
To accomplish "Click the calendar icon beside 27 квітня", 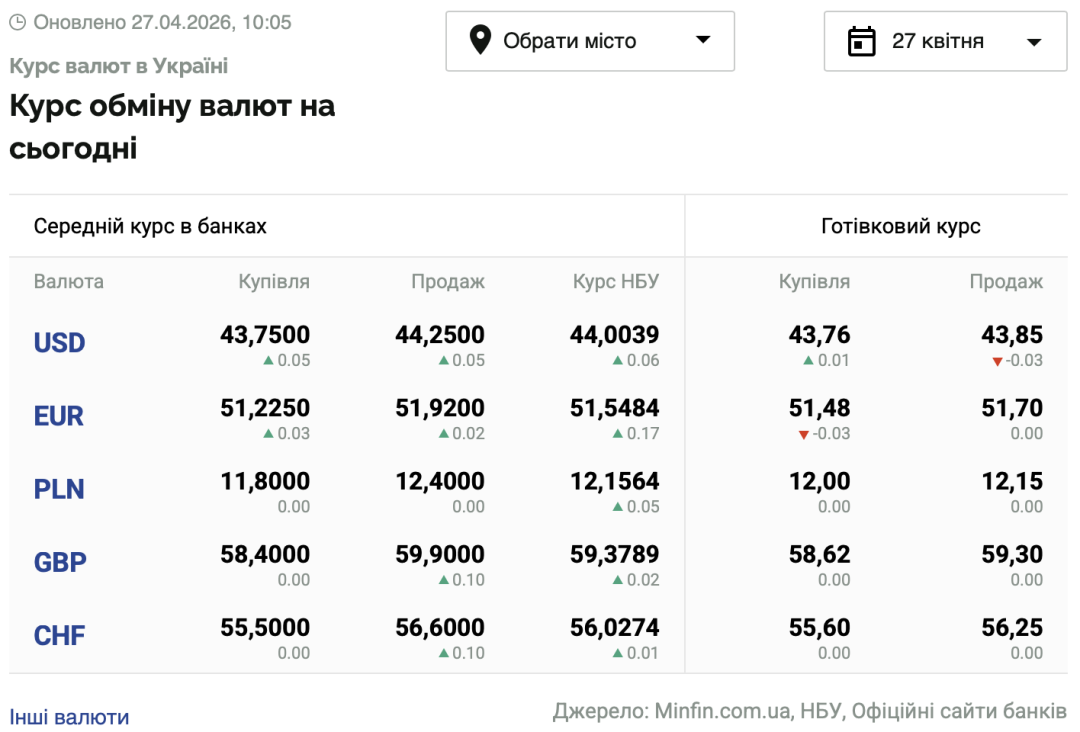I will [x=861, y=41].
